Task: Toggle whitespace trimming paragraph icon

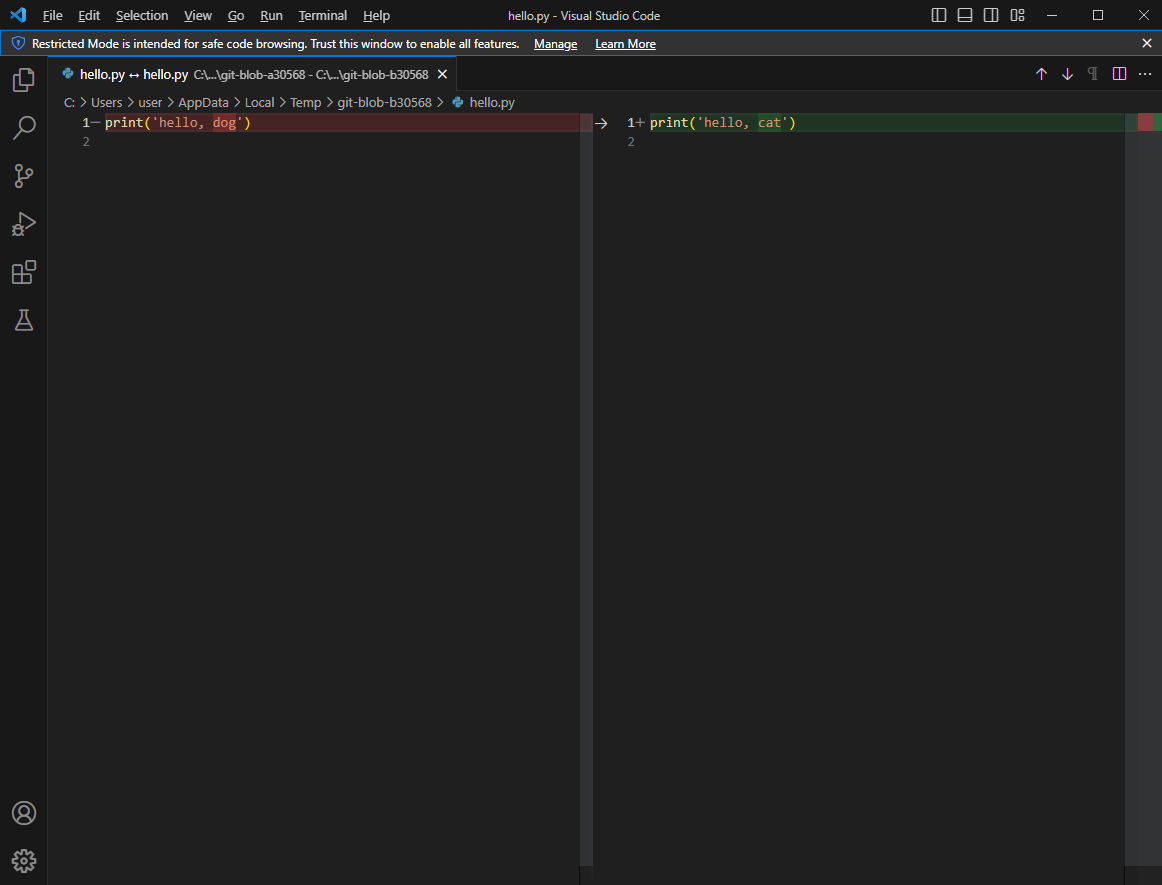Action: pyautogui.click(x=1092, y=74)
